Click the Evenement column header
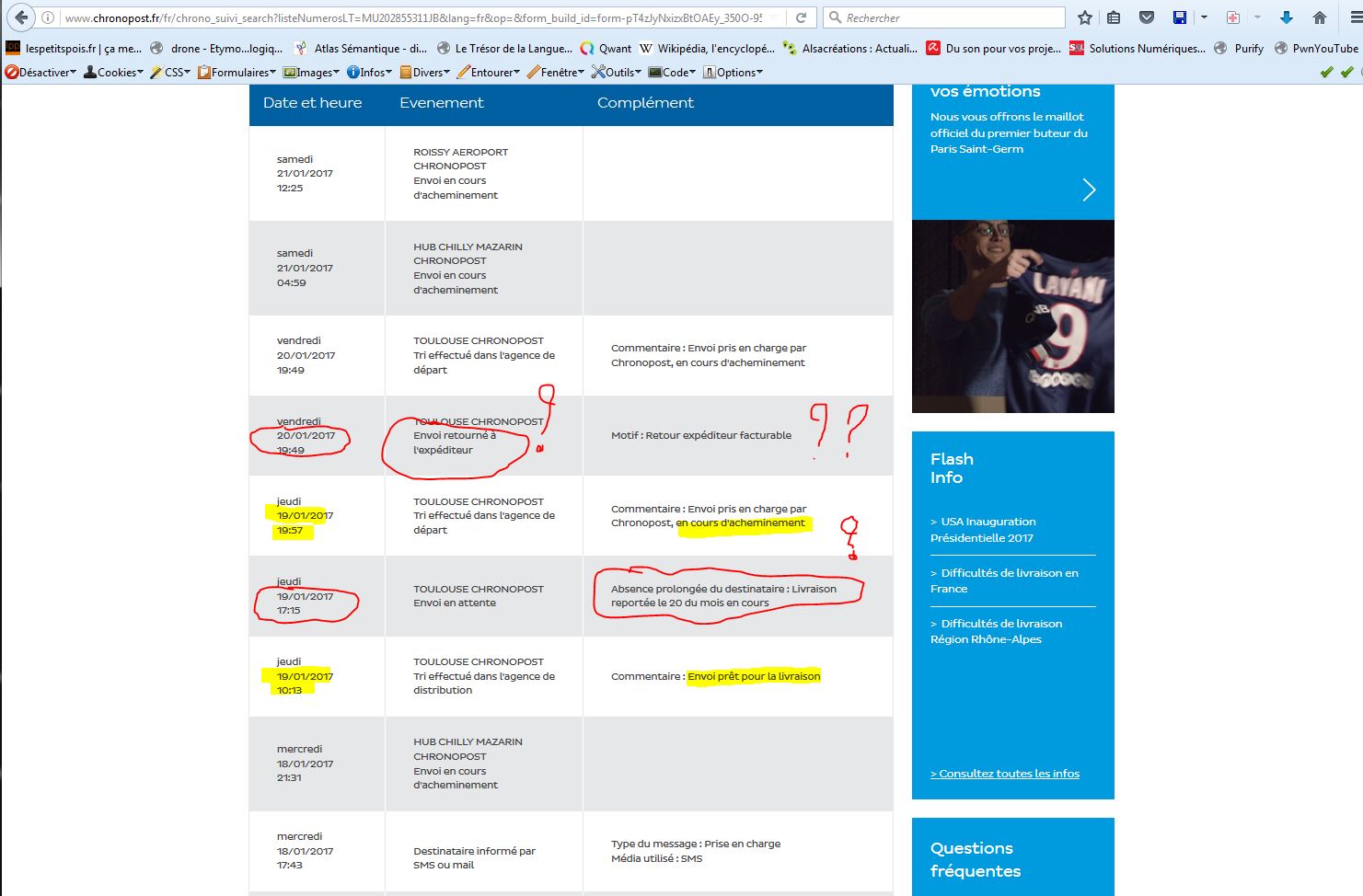1363x896 pixels. (442, 103)
